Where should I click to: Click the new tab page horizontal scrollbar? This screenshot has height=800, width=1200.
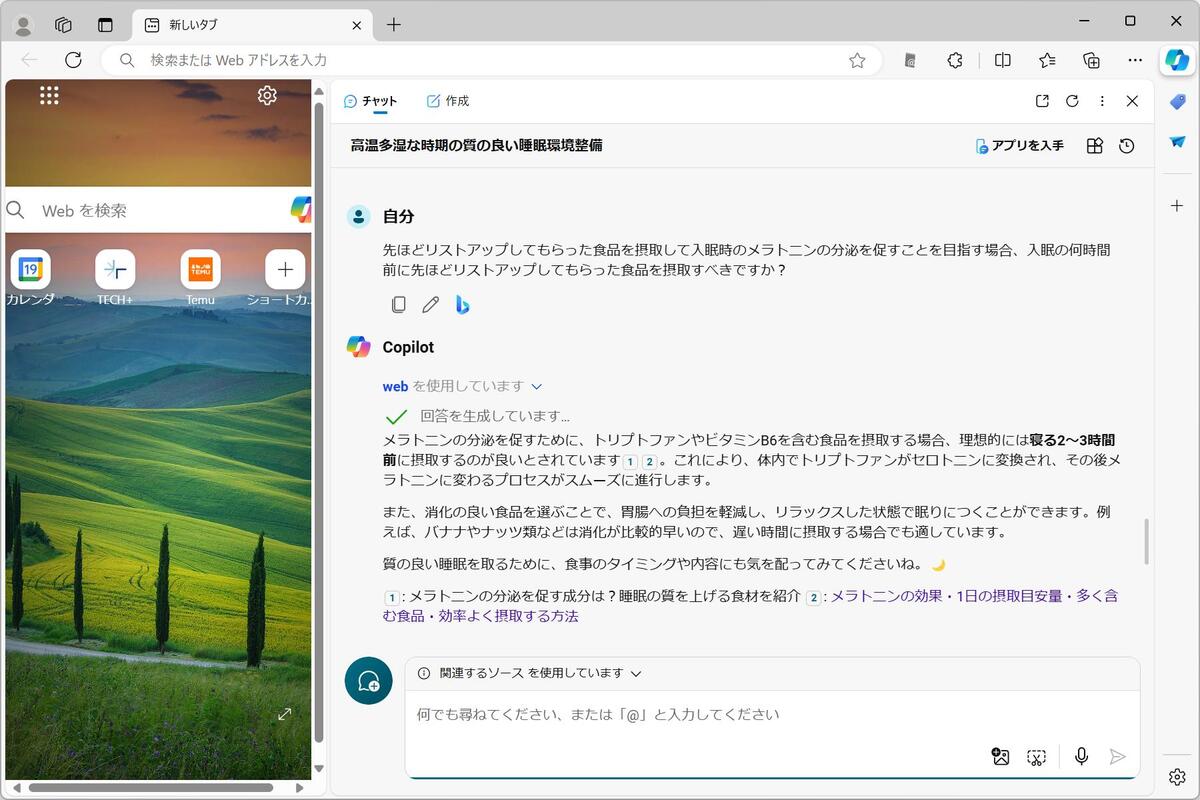tap(150, 787)
